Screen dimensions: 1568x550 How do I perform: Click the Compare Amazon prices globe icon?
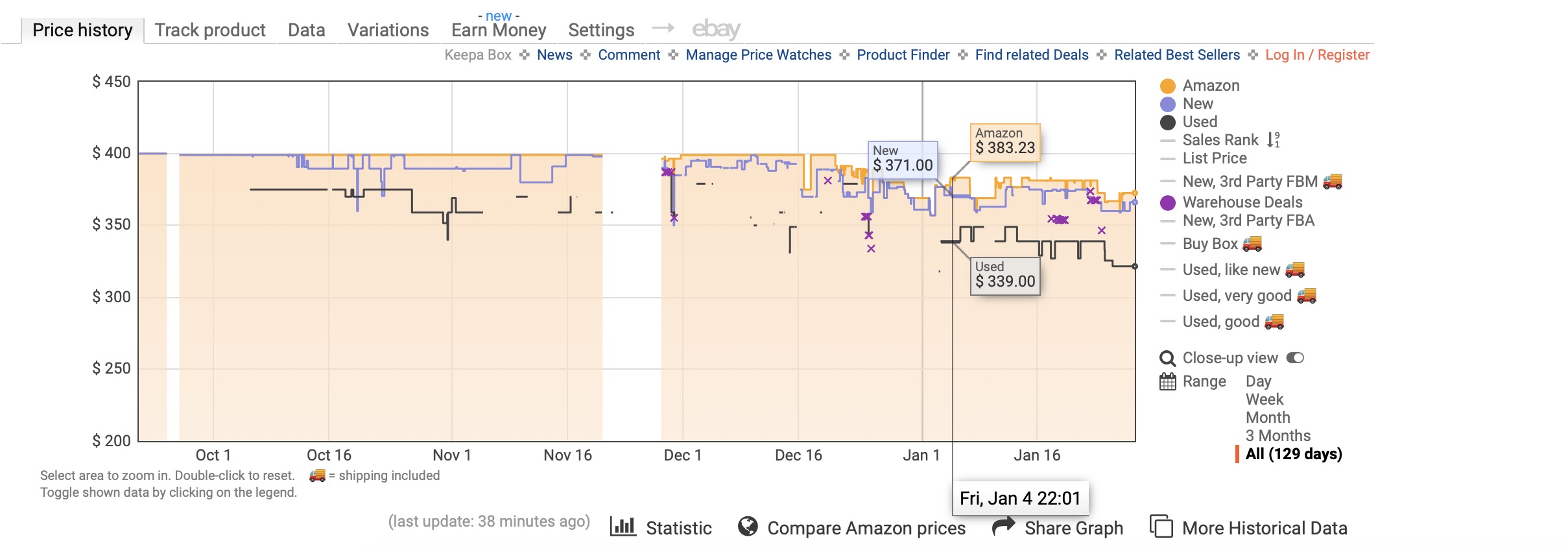tap(748, 527)
